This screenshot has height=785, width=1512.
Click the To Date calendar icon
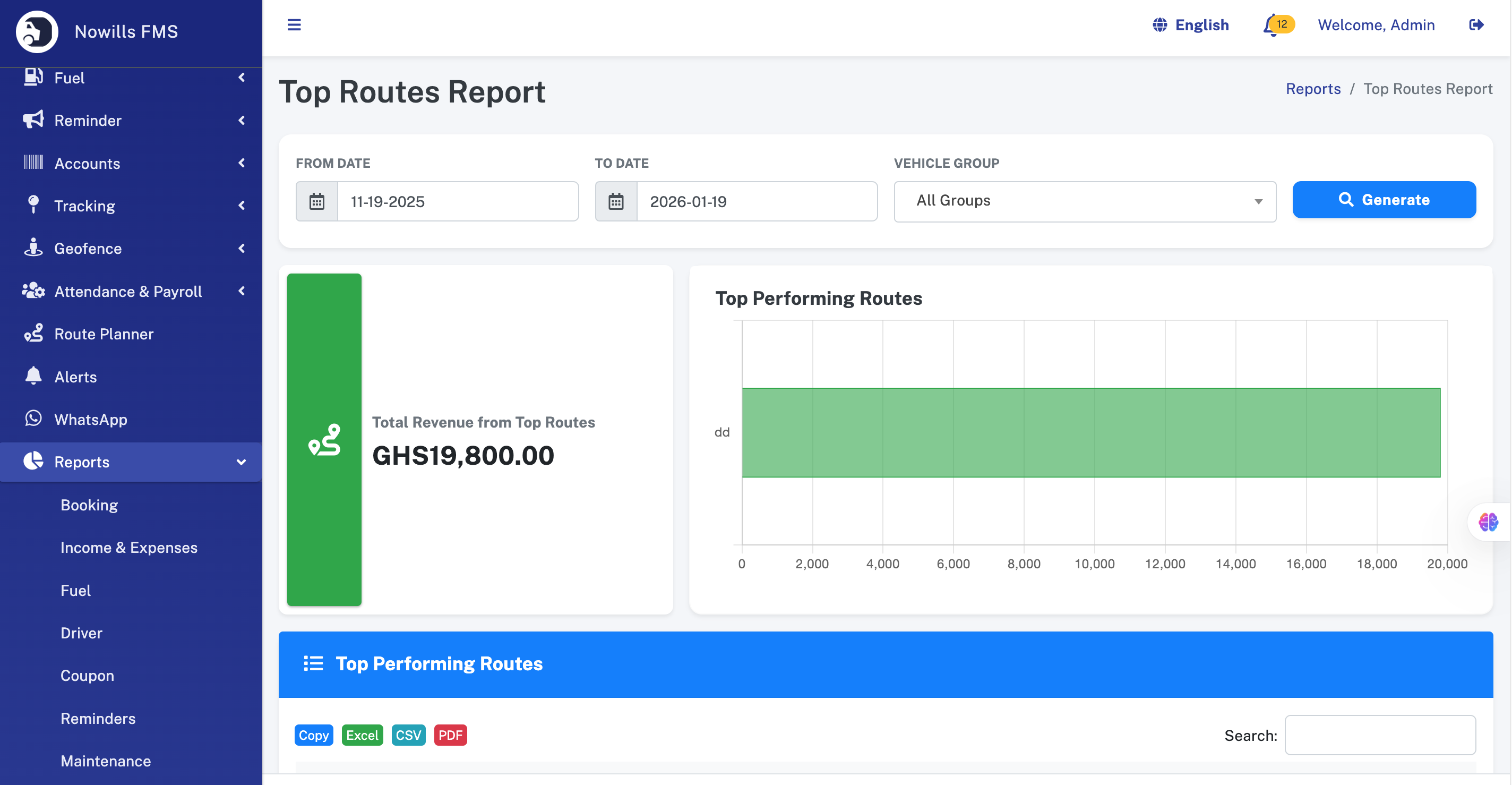(x=616, y=201)
